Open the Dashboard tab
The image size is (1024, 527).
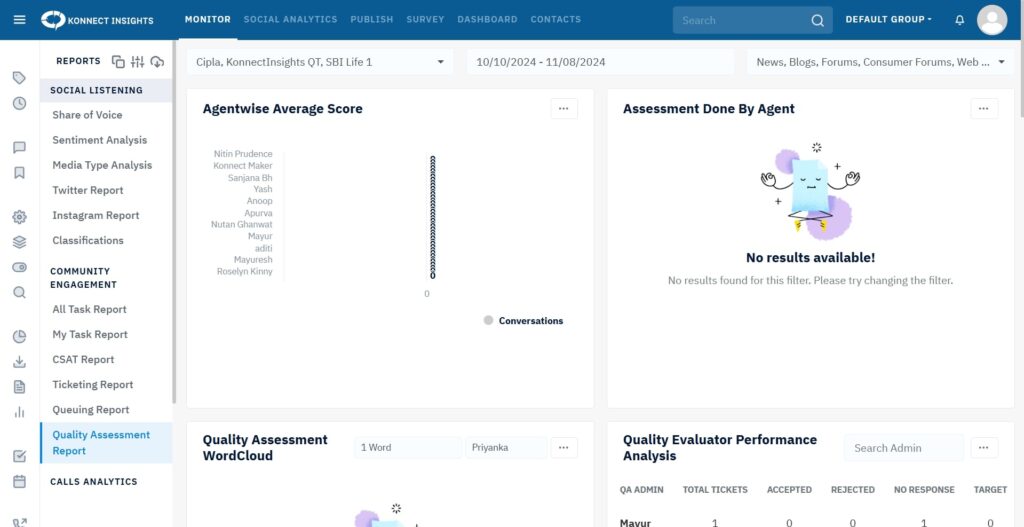(487, 20)
